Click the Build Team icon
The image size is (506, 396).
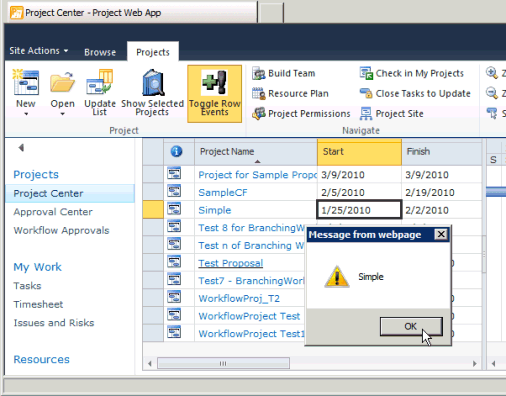click(258, 73)
